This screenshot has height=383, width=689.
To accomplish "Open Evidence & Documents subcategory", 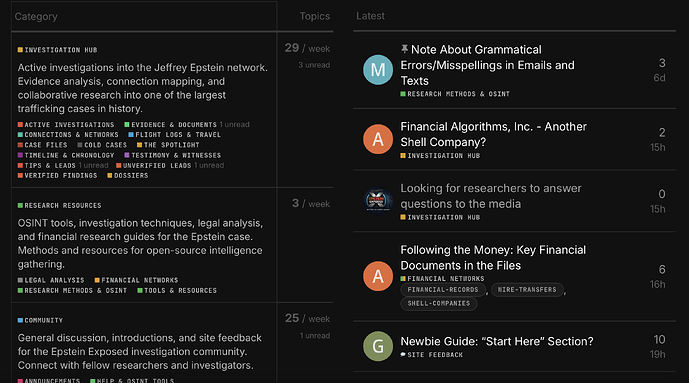I will (170, 125).
